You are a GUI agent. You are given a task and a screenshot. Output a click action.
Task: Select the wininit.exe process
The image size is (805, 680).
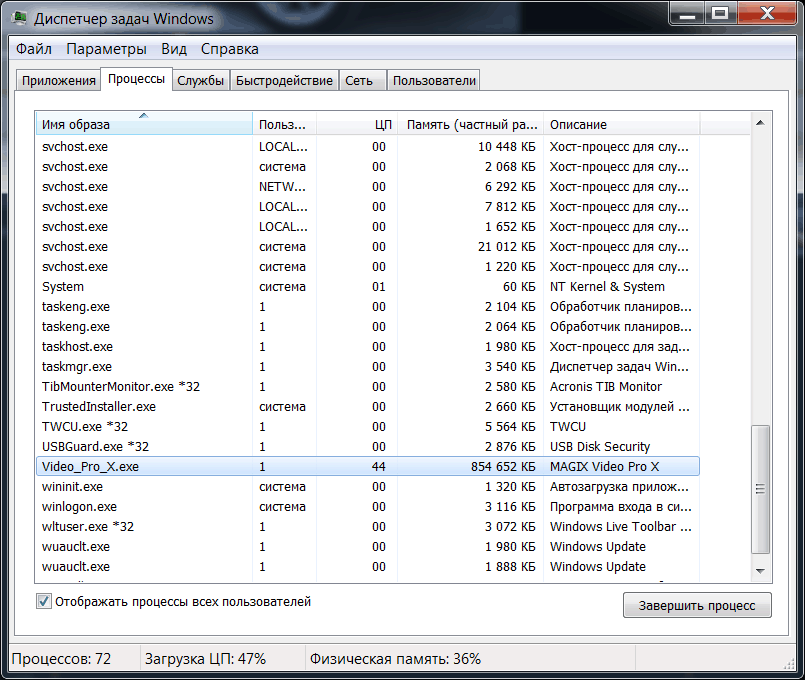(368, 487)
